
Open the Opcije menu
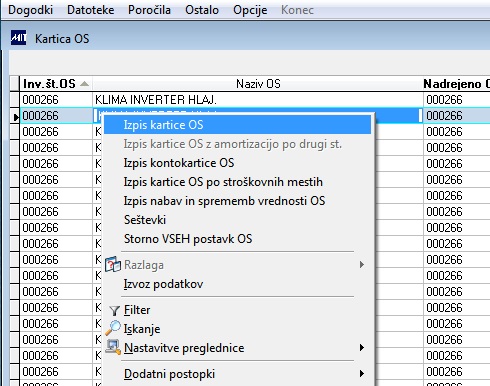(250, 10)
